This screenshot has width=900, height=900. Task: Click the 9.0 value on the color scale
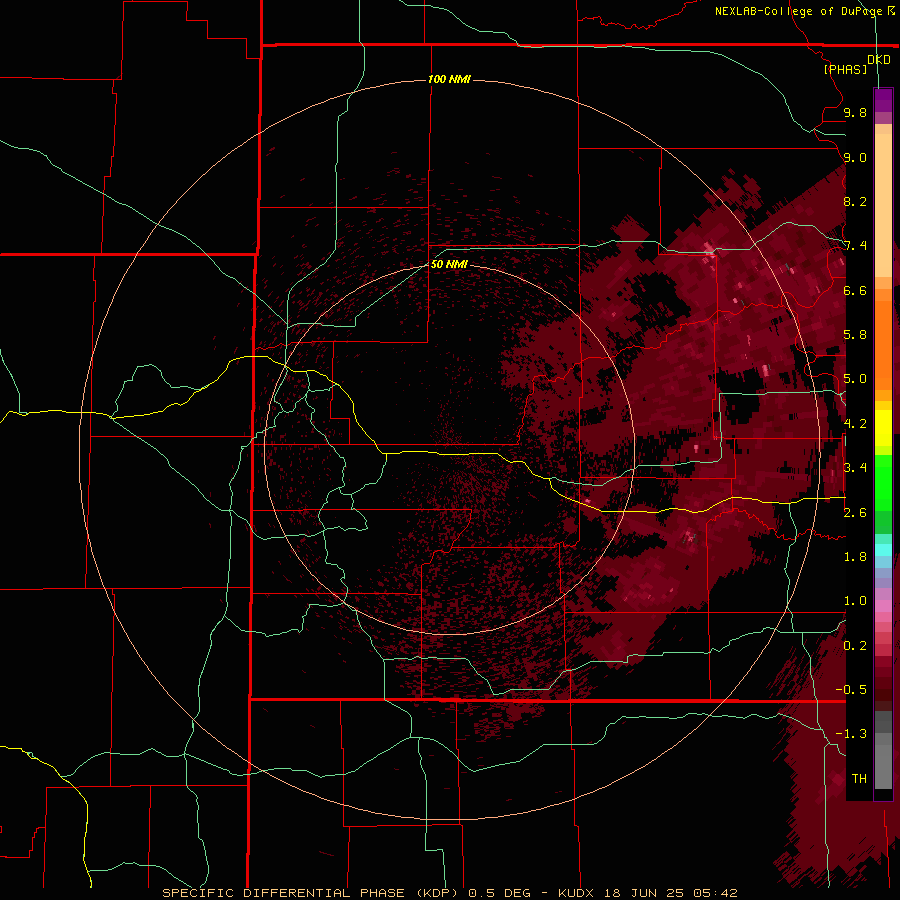click(855, 157)
